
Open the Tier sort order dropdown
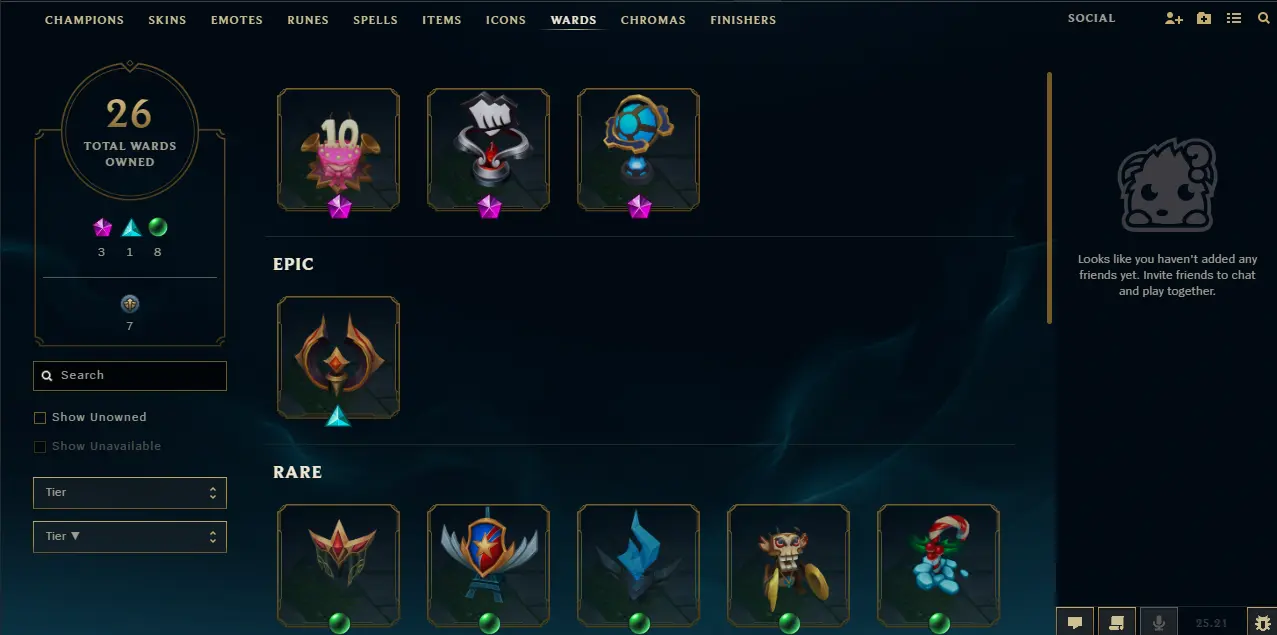click(x=130, y=537)
